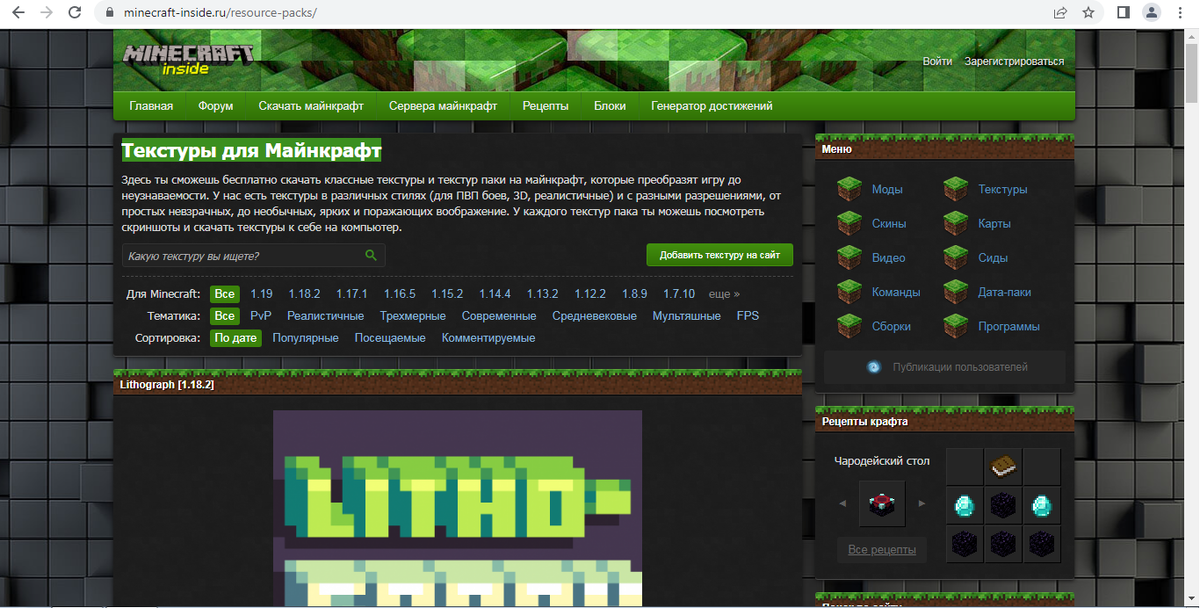Click the grass block icon beside Текстуры
The image size is (1200, 608).
pyautogui.click(x=956, y=189)
